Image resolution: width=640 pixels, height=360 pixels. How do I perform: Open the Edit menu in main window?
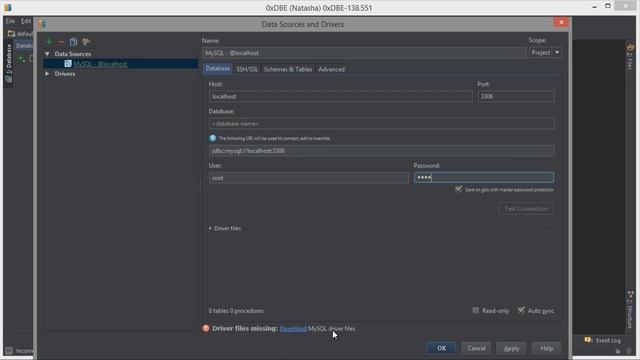26,21
